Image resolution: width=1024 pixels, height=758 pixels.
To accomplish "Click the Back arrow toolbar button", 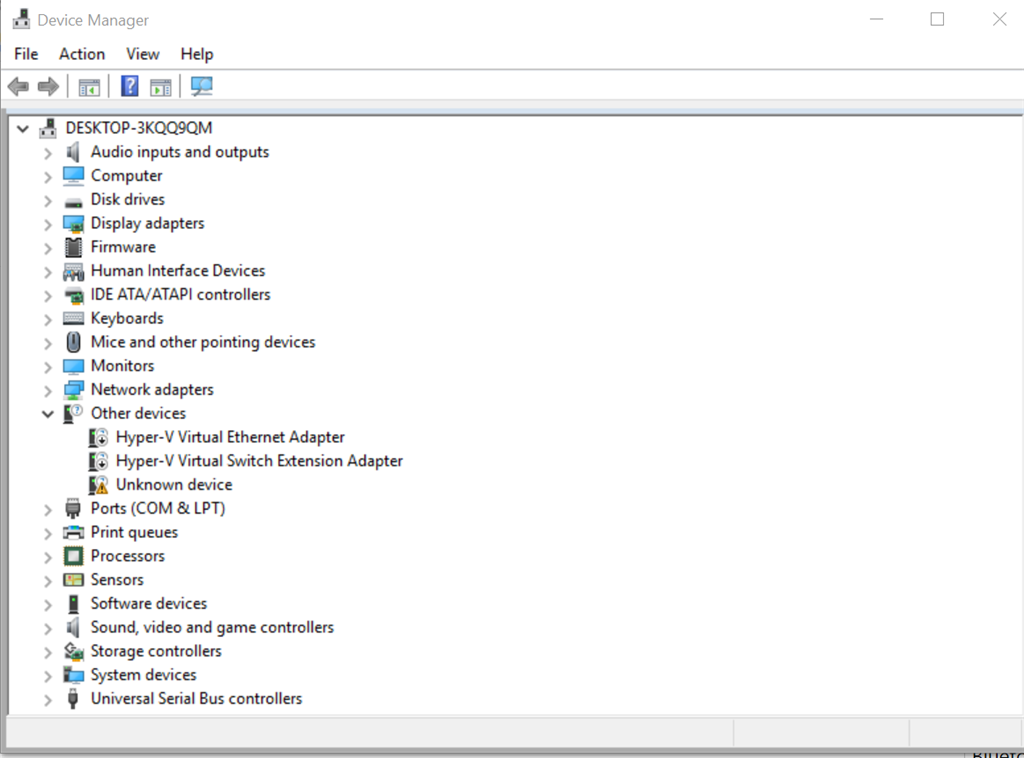I will click(x=18, y=86).
